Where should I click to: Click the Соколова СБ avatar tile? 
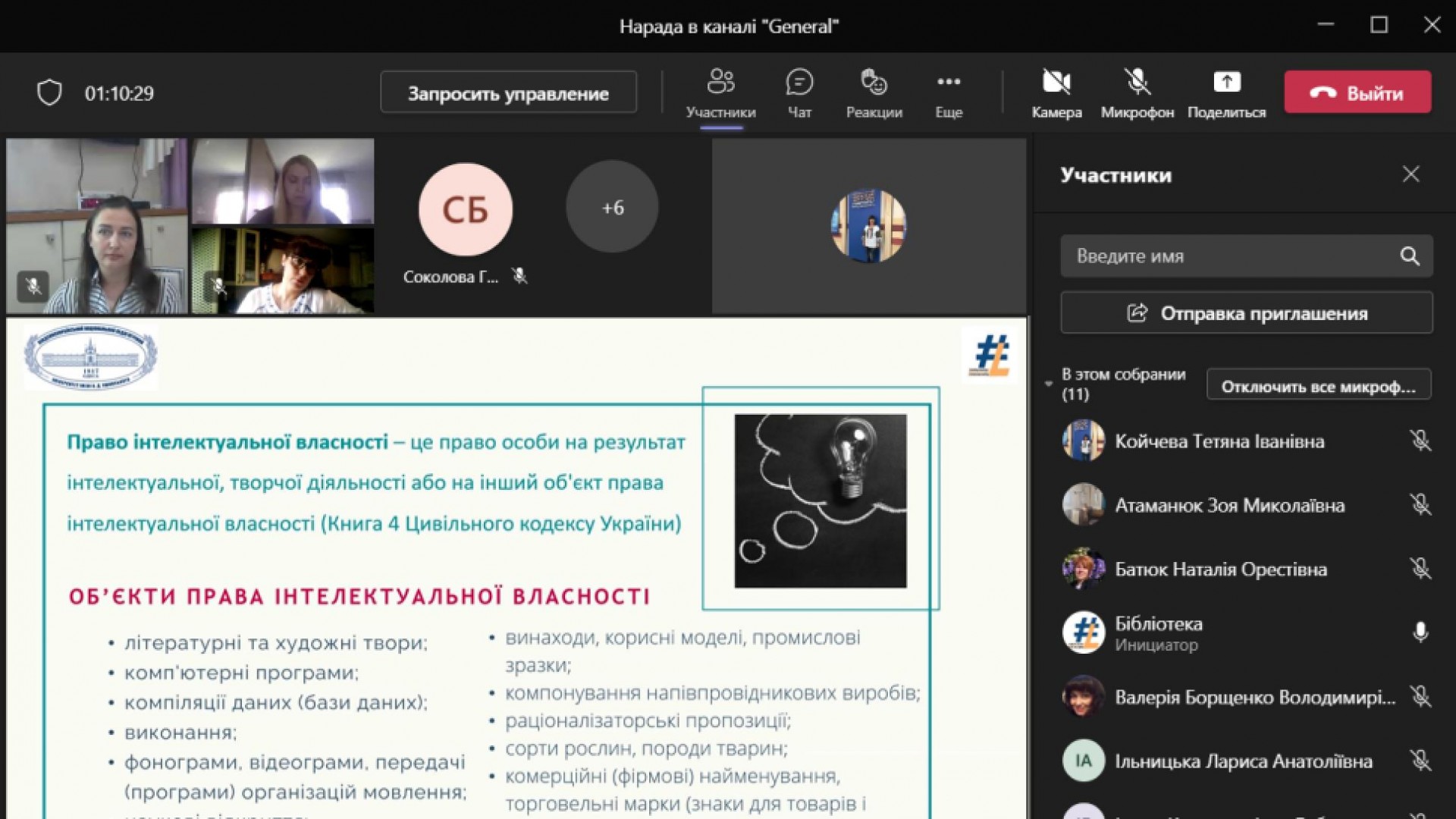click(465, 209)
